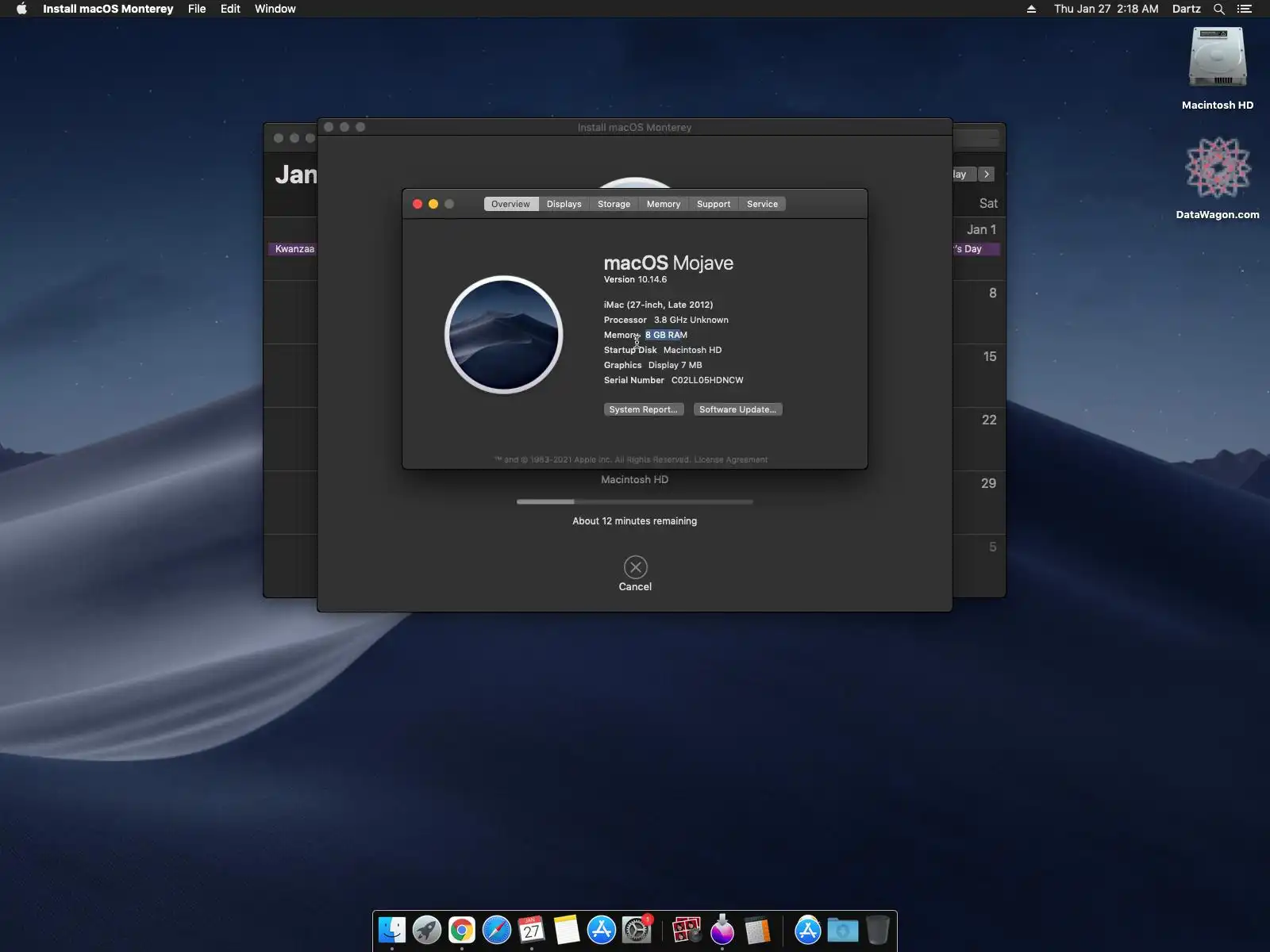Viewport: 1270px width, 952px height.
Task: Switch to the Displays tab
Action: coord(564,204)
